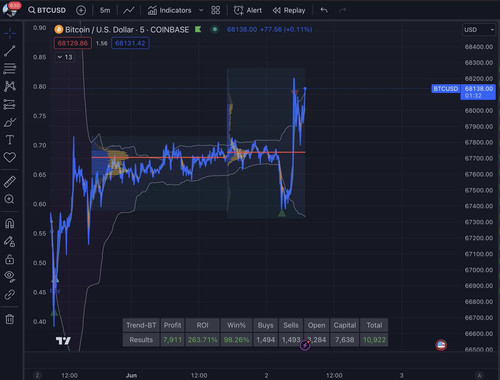Screen dimensions: 500x380
Task: Select the crosshair cursor tool
Action: pos(10,33)
